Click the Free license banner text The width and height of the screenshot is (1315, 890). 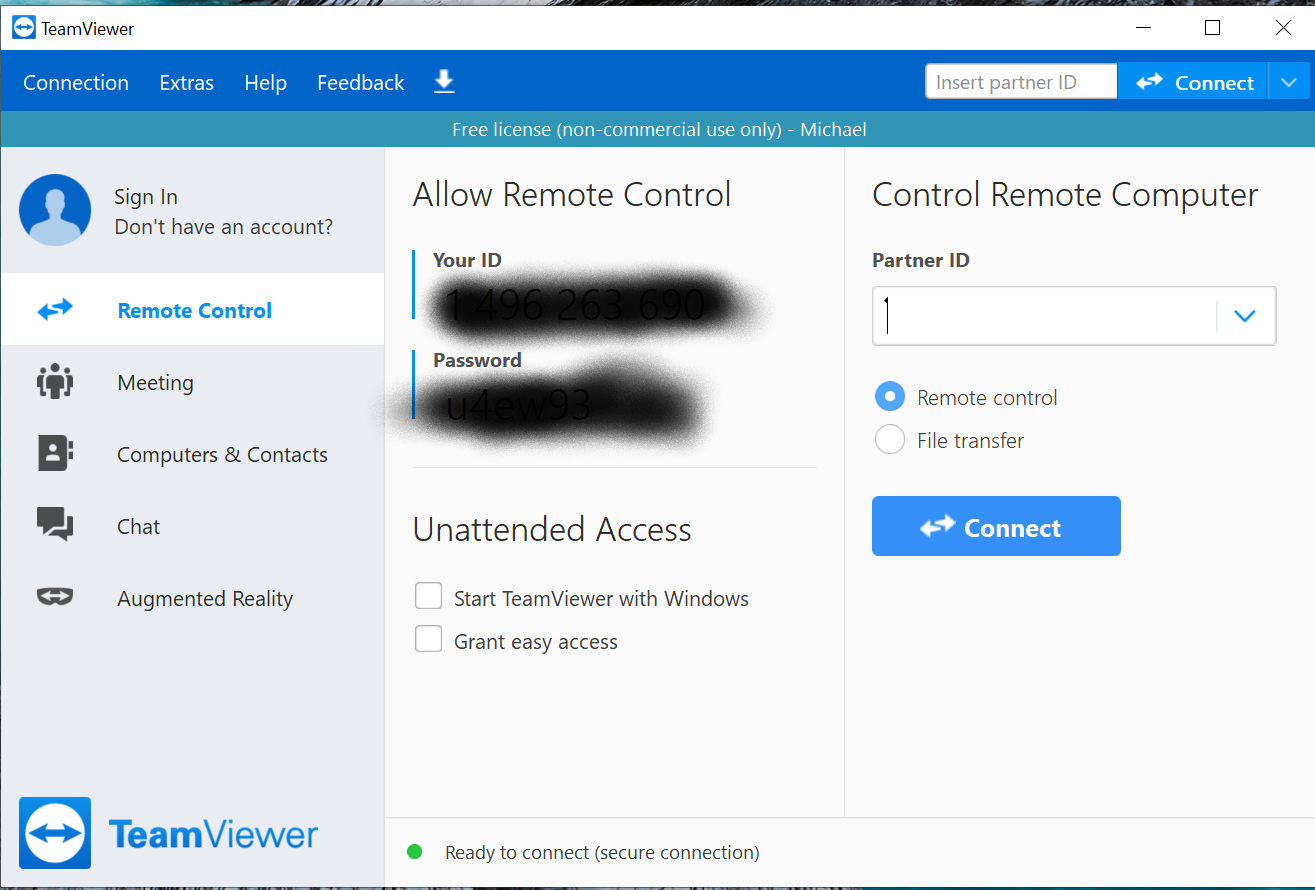pos(659,129)
